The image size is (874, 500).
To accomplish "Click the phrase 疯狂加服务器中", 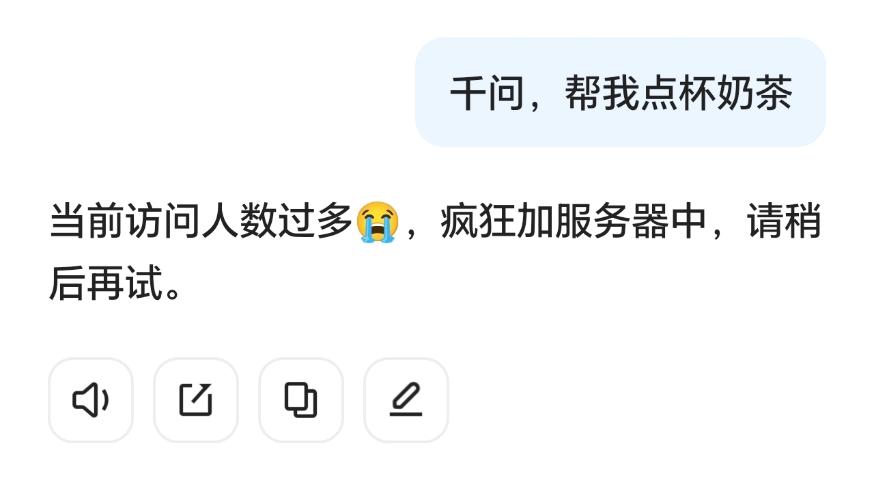I will pos(574,221).
